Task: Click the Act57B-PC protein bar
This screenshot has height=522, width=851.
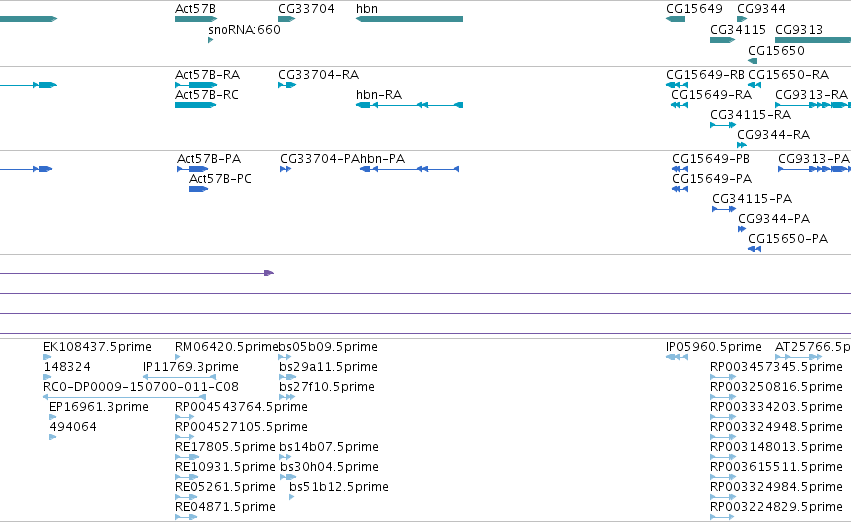Action: tap(199, 189)
